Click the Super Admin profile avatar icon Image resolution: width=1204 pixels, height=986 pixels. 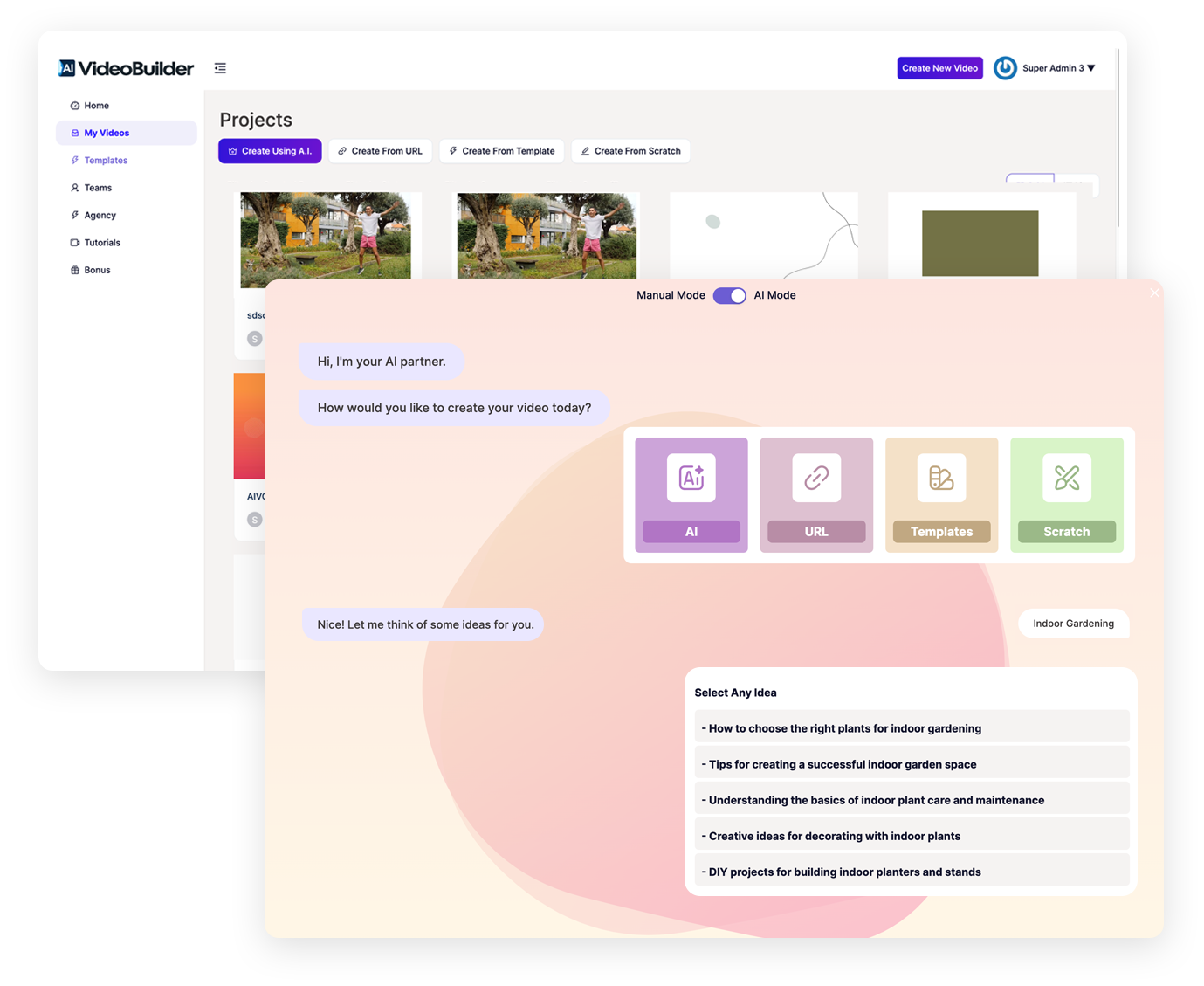pos(1005,68)
